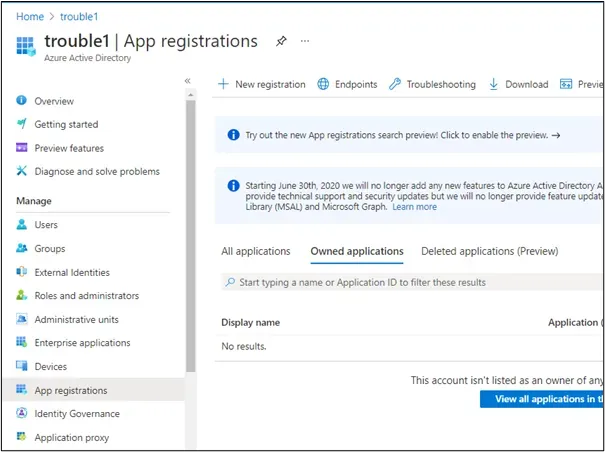Collapse the sidebar with double chevron

[188, 81]
